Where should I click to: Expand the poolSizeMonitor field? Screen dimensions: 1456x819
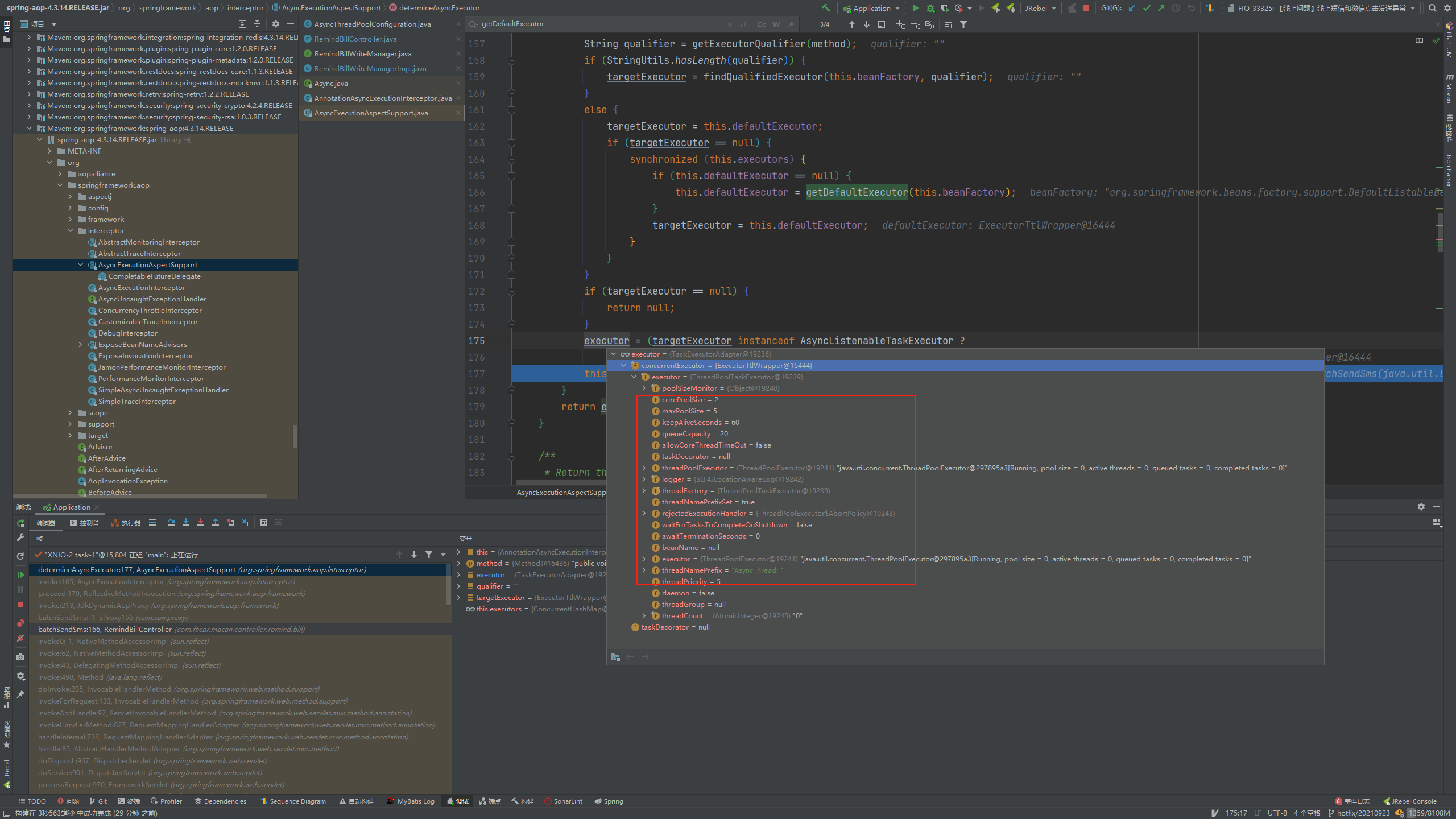[x=644, y=388]
